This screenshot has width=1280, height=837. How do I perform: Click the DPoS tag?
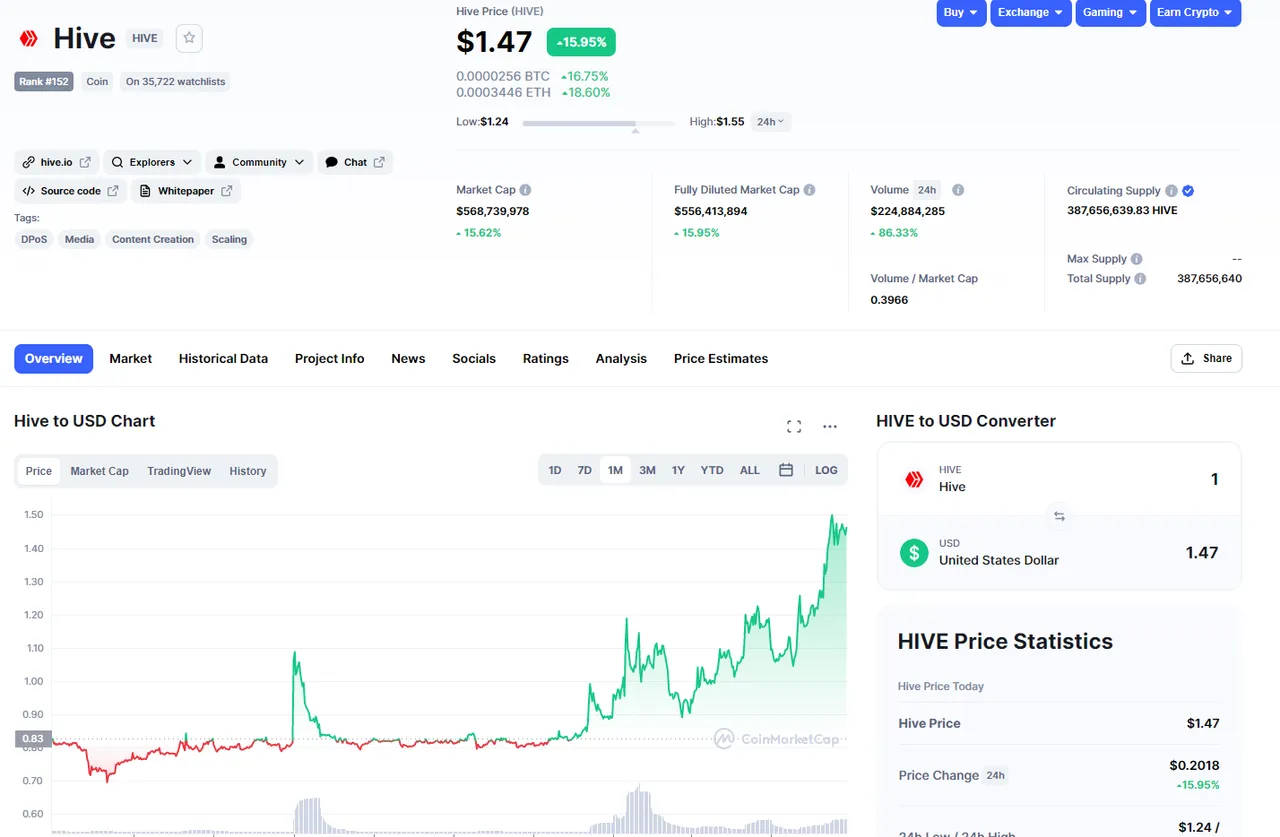(34, 240)
